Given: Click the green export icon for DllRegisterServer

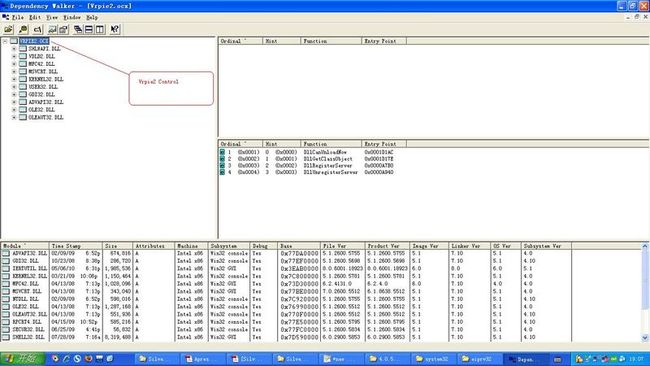Looking at the screenshot, I should tap(222, 165).
